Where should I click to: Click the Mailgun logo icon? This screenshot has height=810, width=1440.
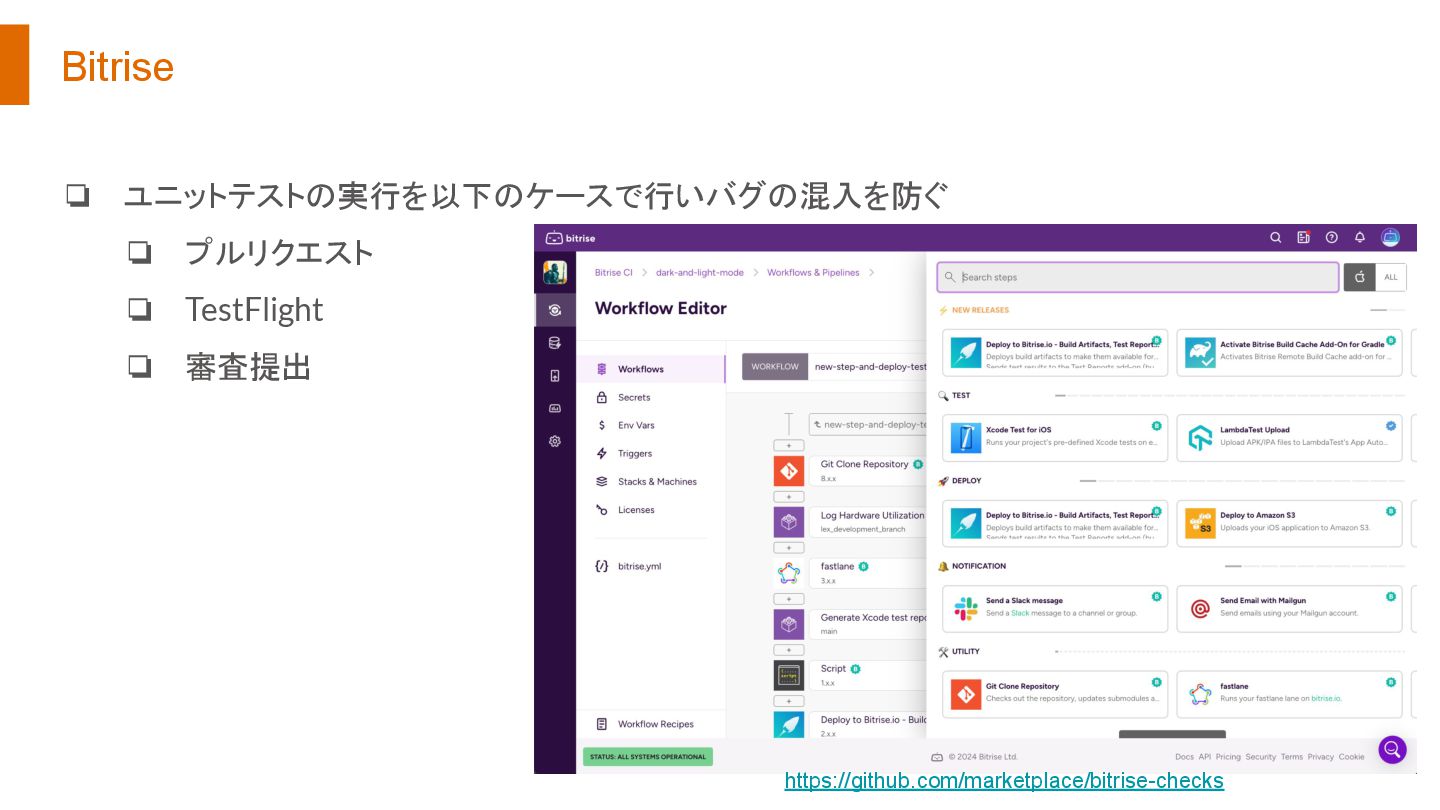pos(1200,608)
